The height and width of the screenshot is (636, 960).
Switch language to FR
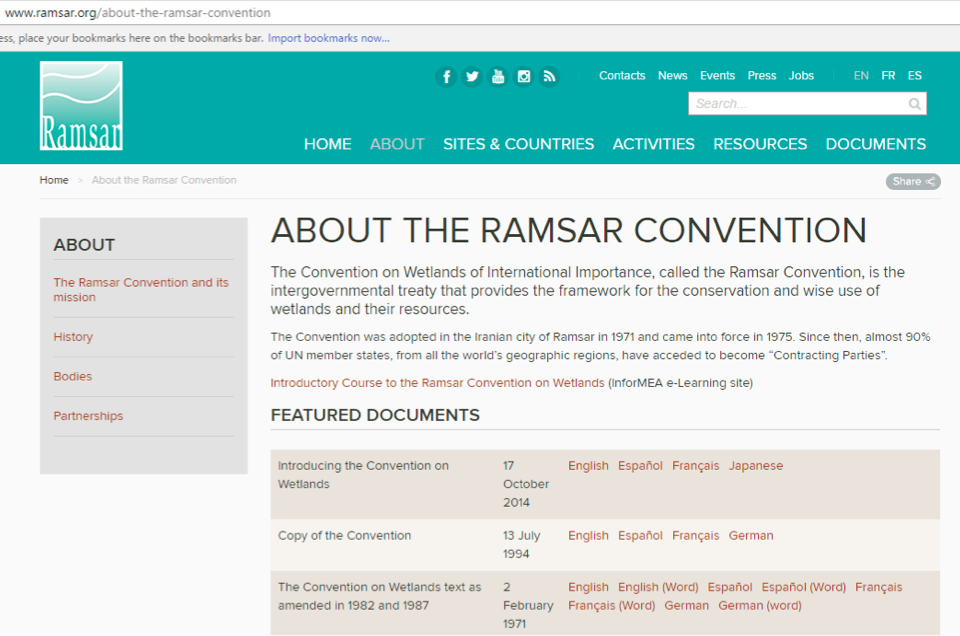coord(888,75)
